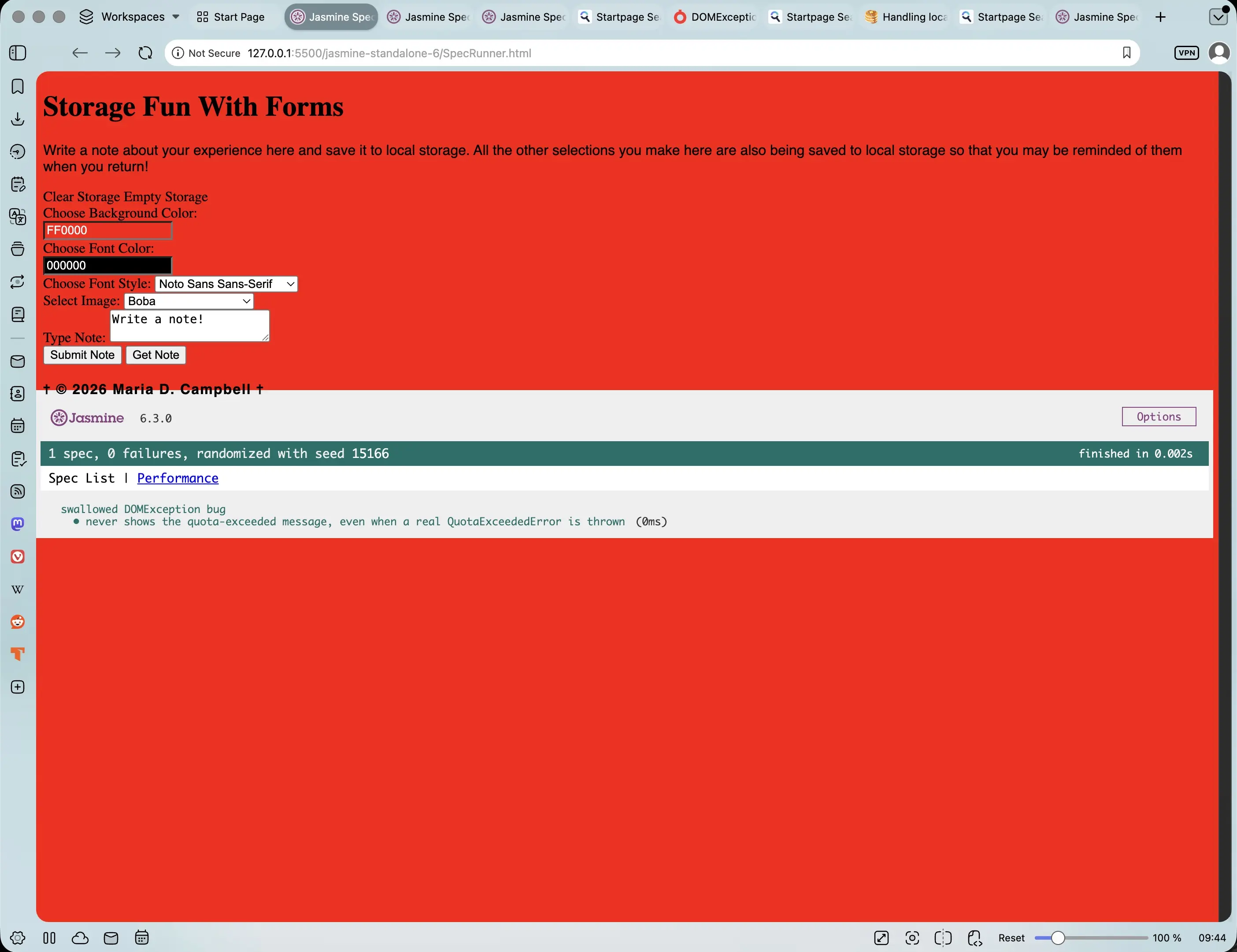Open history panel in sidebar
This screenshot has width=1237, height=952.
point(18,151)
